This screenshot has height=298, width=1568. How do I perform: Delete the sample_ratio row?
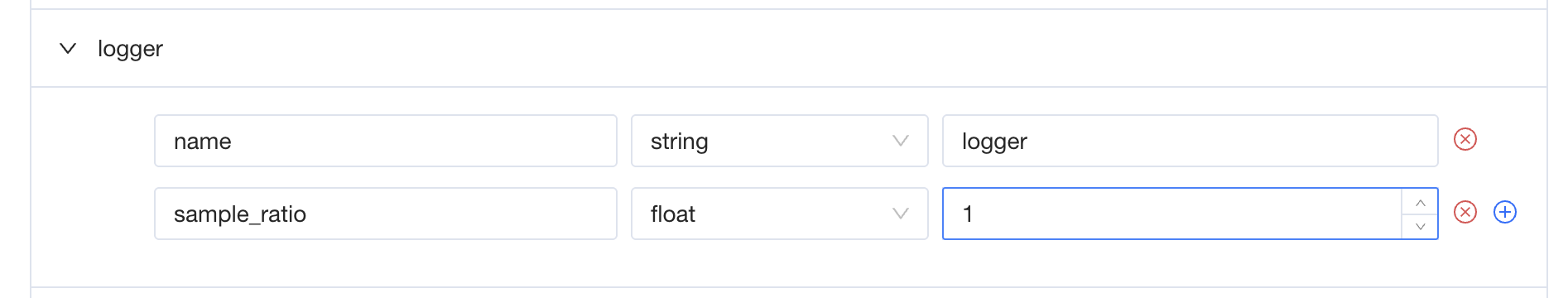pos(1465,212)
